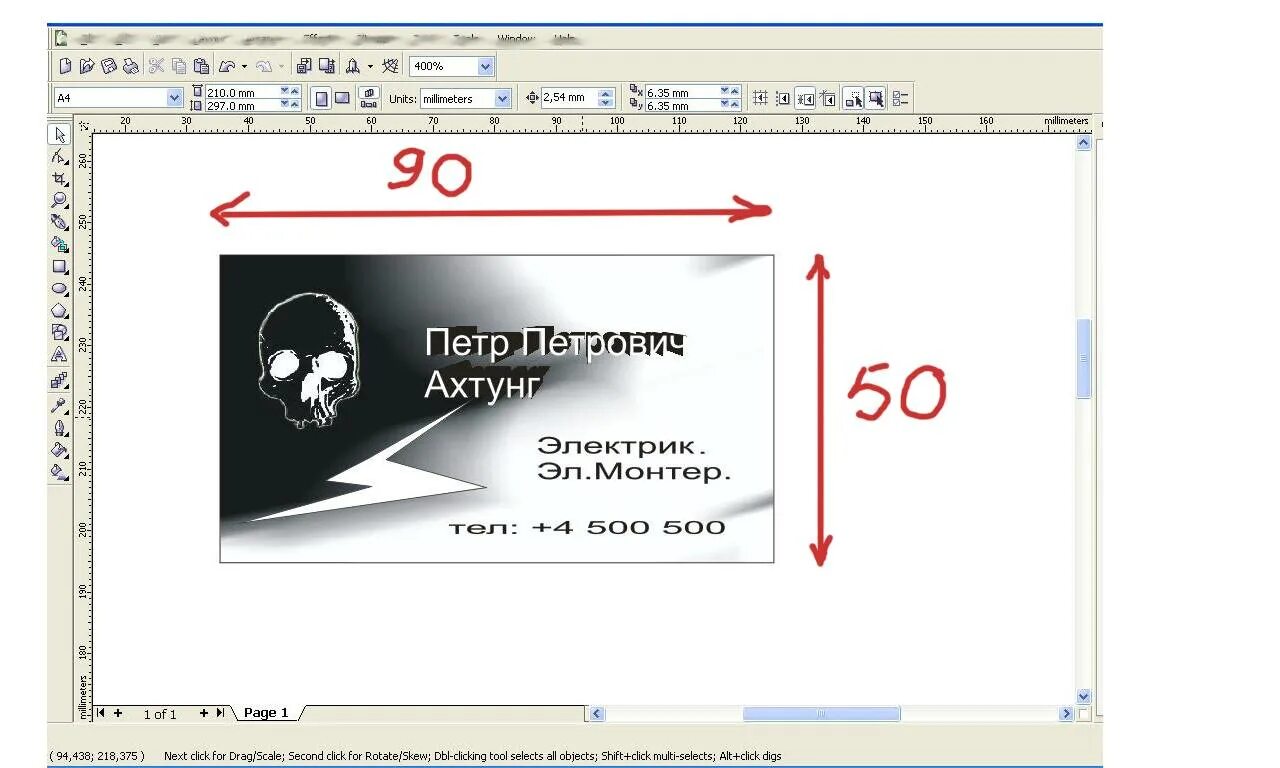
Task: Select the Outline pen tool
Action: [x=60, y=428]
